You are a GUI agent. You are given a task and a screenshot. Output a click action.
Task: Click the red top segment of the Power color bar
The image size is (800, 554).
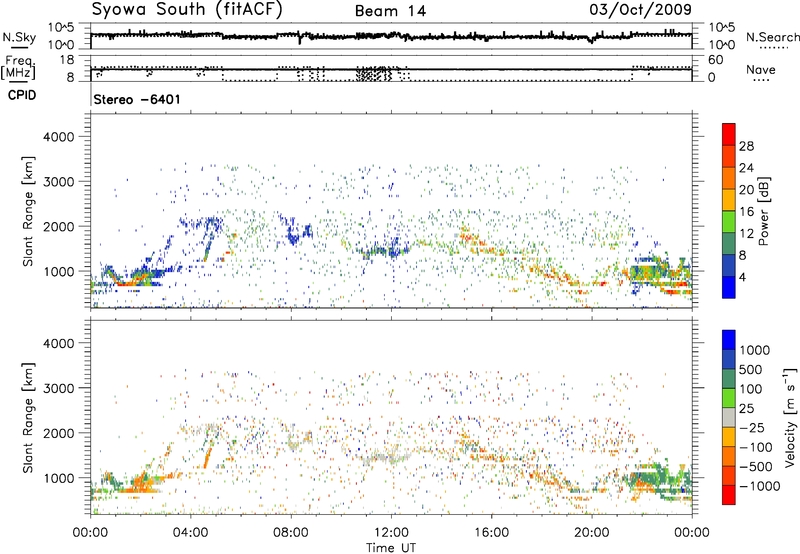(x=729, y=135)
